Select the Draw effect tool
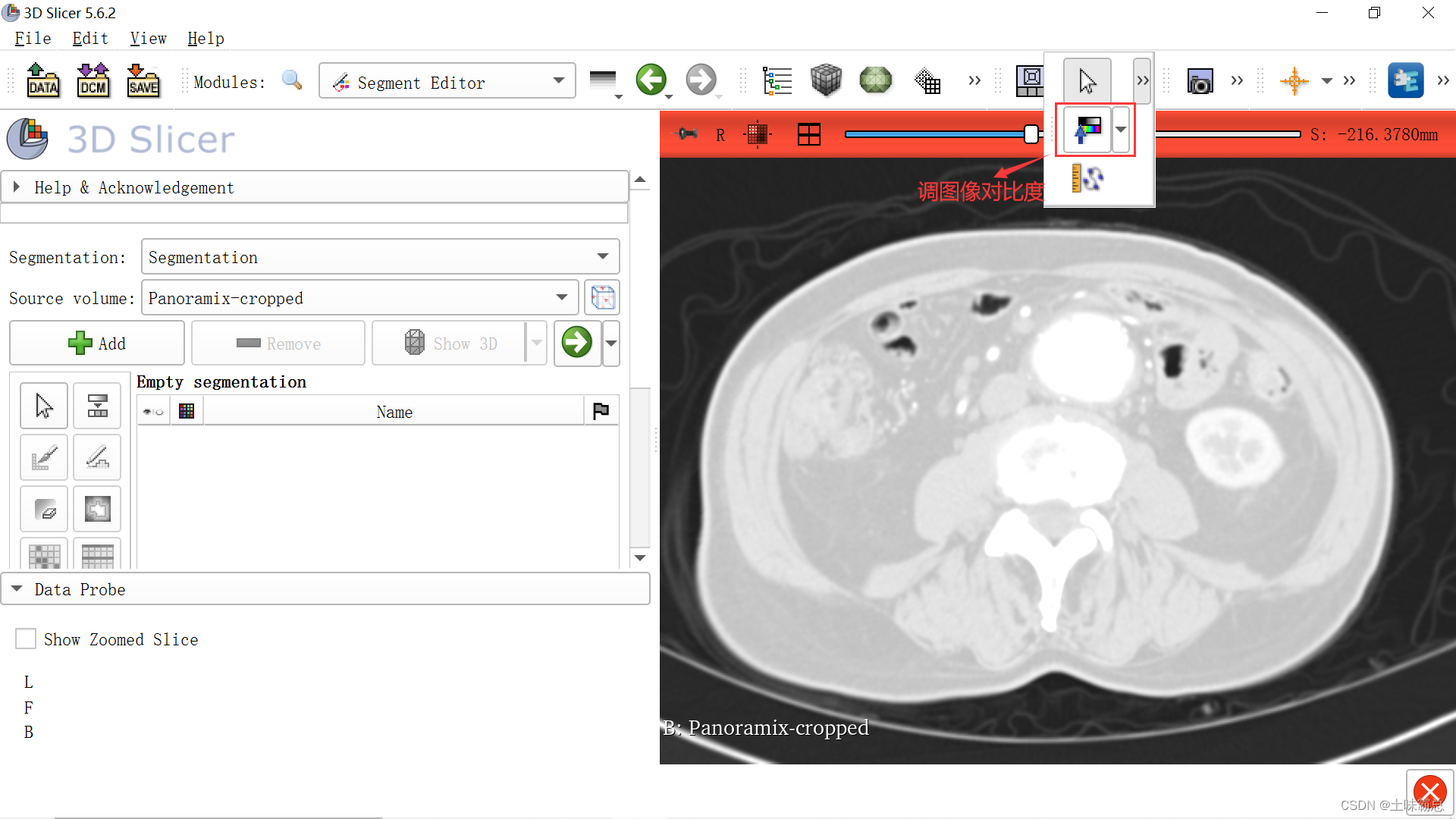1456x819 pixels. coord(97,457)
